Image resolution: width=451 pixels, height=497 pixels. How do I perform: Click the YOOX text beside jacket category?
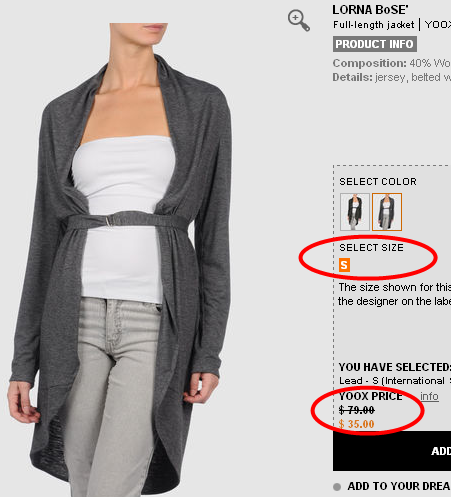click(x=438, y=25)
